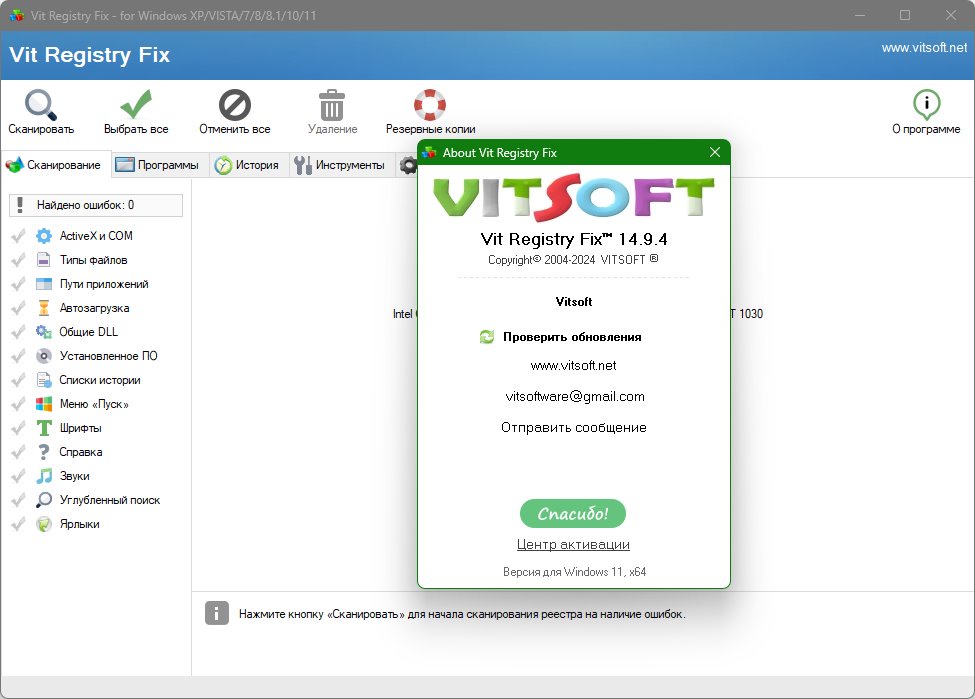The image size is (975, 699).
Task: Click the Общие DLL gears icon
Action: [x=44, y=332]
